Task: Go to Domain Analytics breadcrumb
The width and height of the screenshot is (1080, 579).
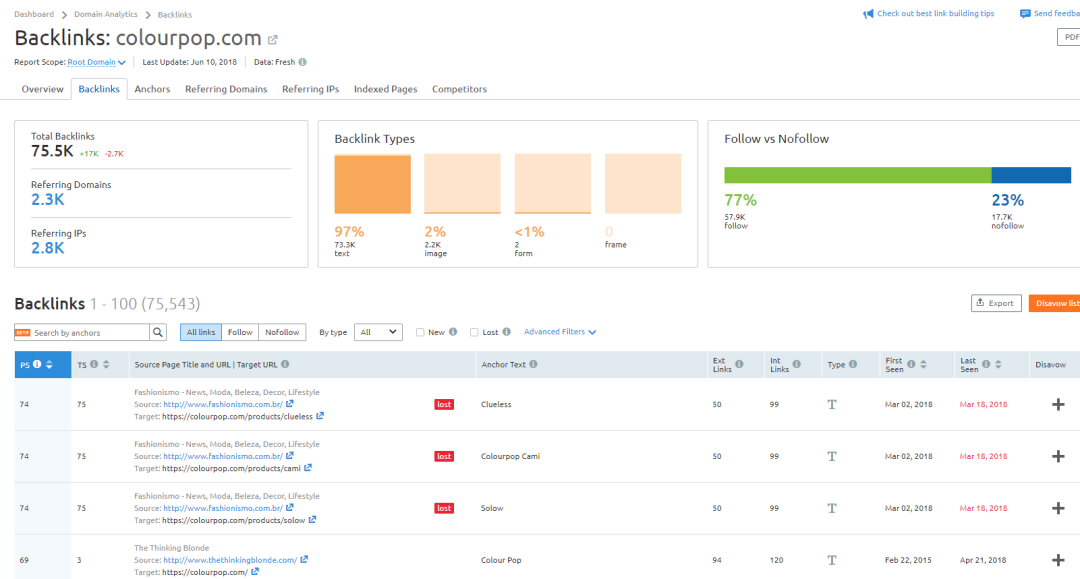Action: point(107,14)
